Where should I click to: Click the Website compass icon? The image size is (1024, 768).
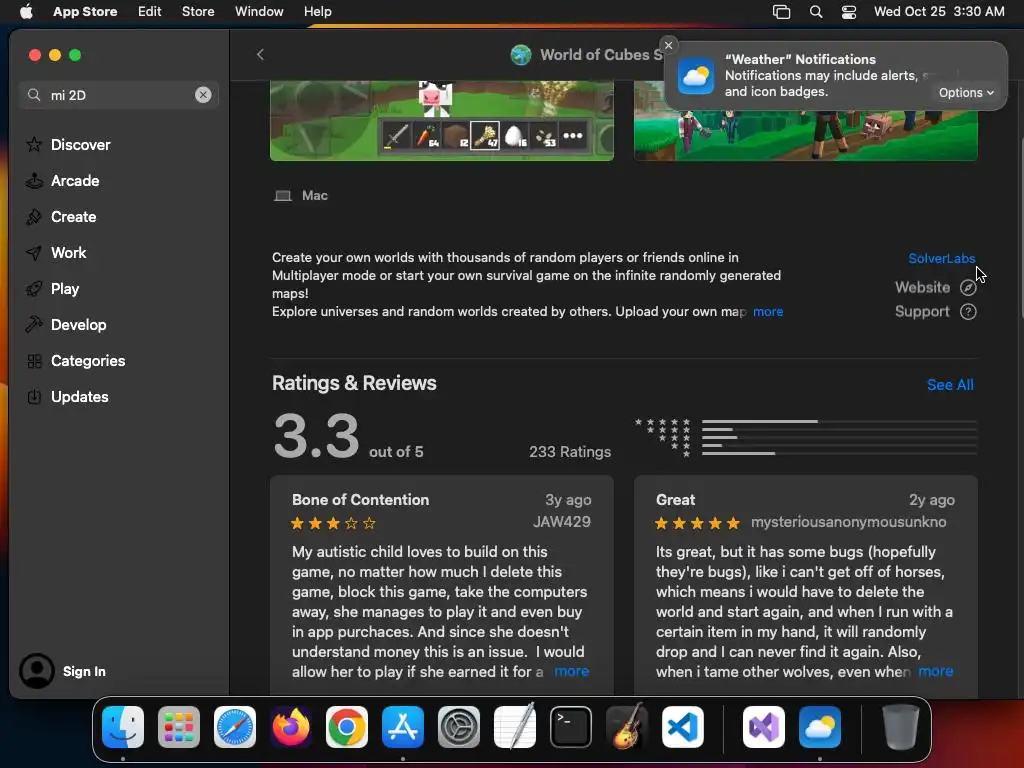968,287
